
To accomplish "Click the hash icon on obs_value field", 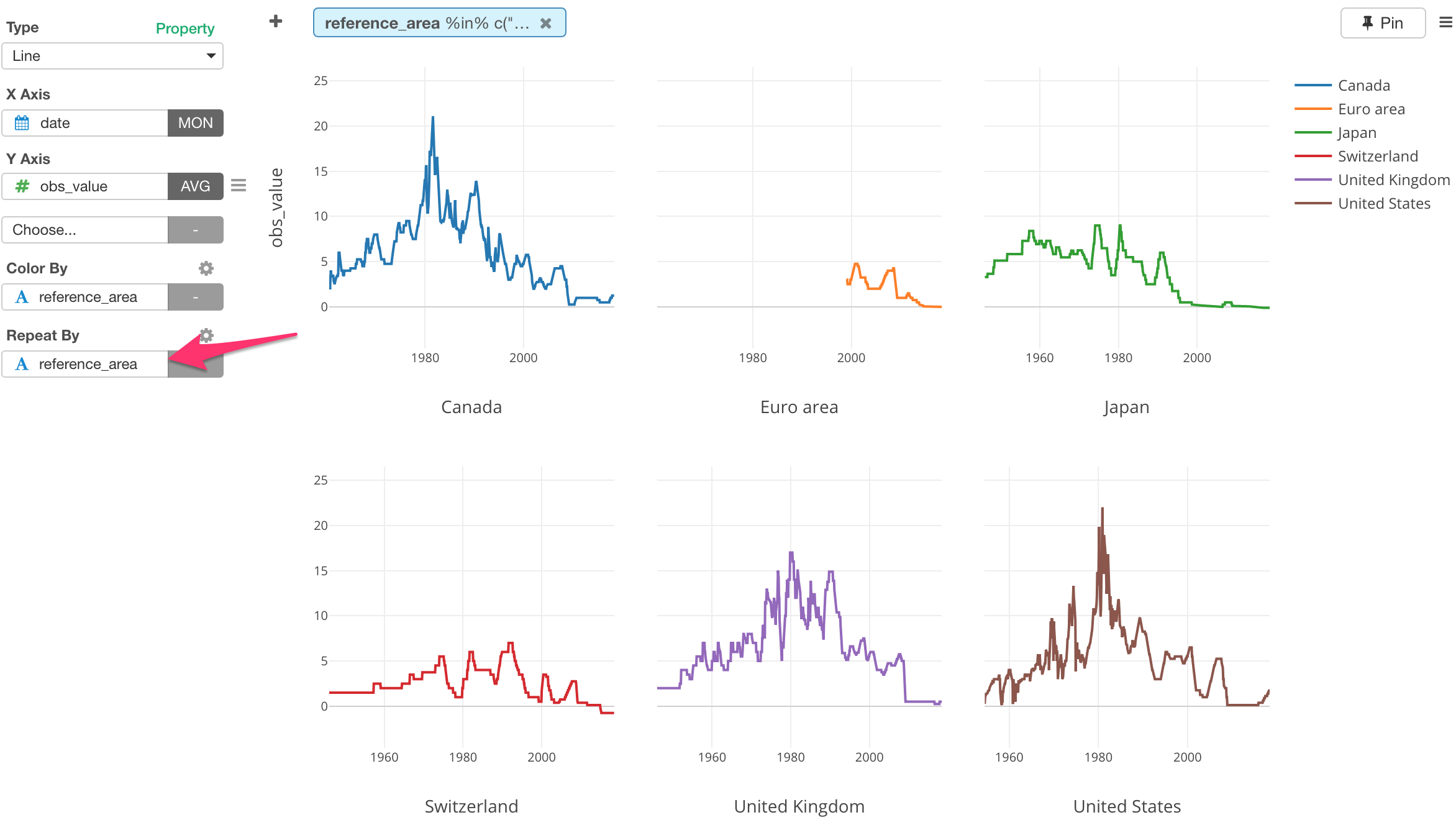I will pos(22,186).
